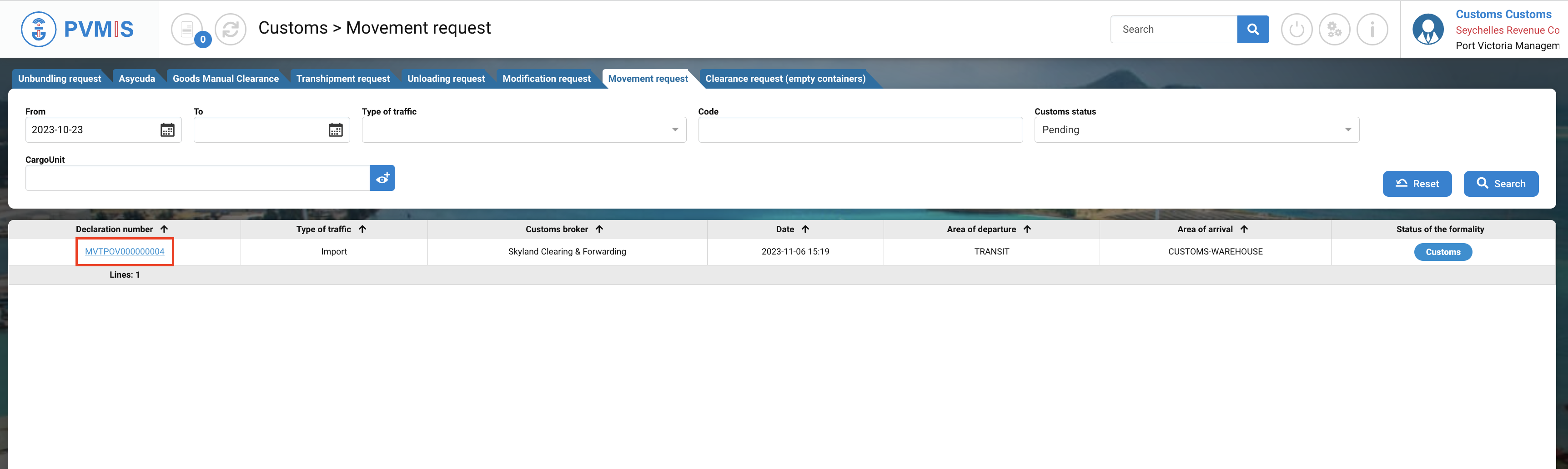
Task: Switch to the Asycuda tab
Action: pos(136,79)
